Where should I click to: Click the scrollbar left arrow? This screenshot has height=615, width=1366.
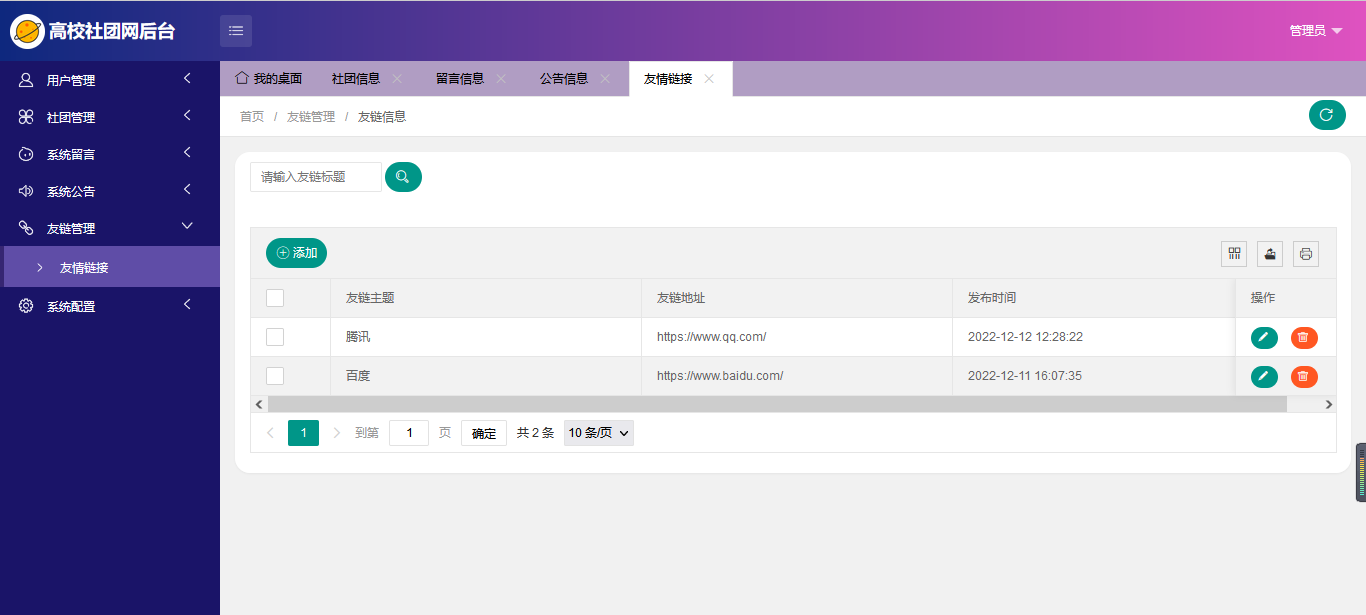tap(259, 404)
